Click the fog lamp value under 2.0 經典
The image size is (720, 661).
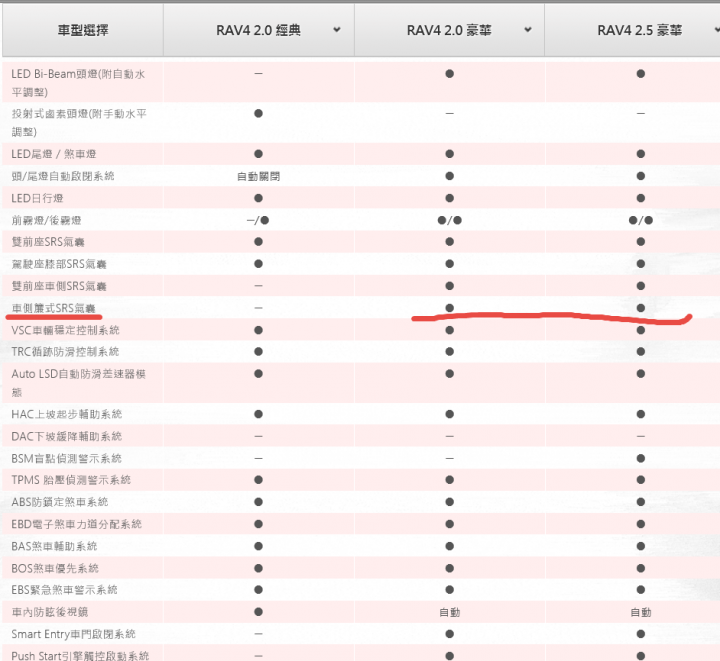point(258,220)
